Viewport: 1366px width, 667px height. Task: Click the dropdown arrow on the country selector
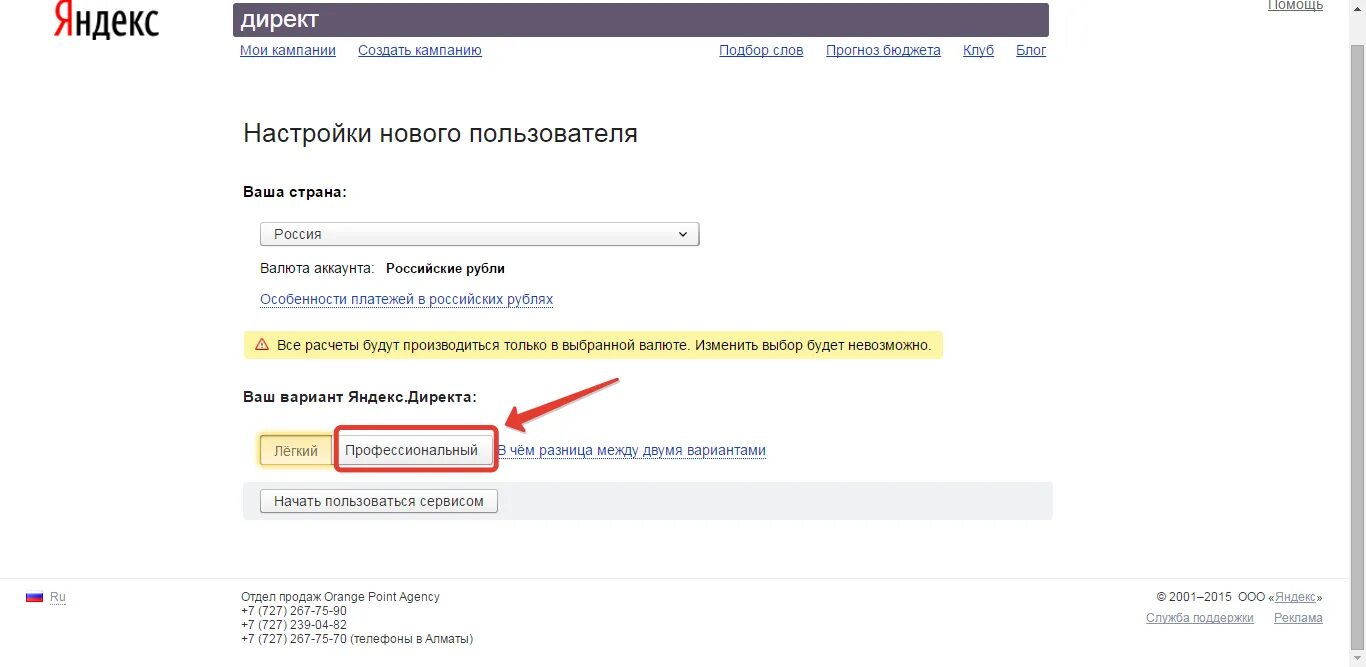point(684,233)
